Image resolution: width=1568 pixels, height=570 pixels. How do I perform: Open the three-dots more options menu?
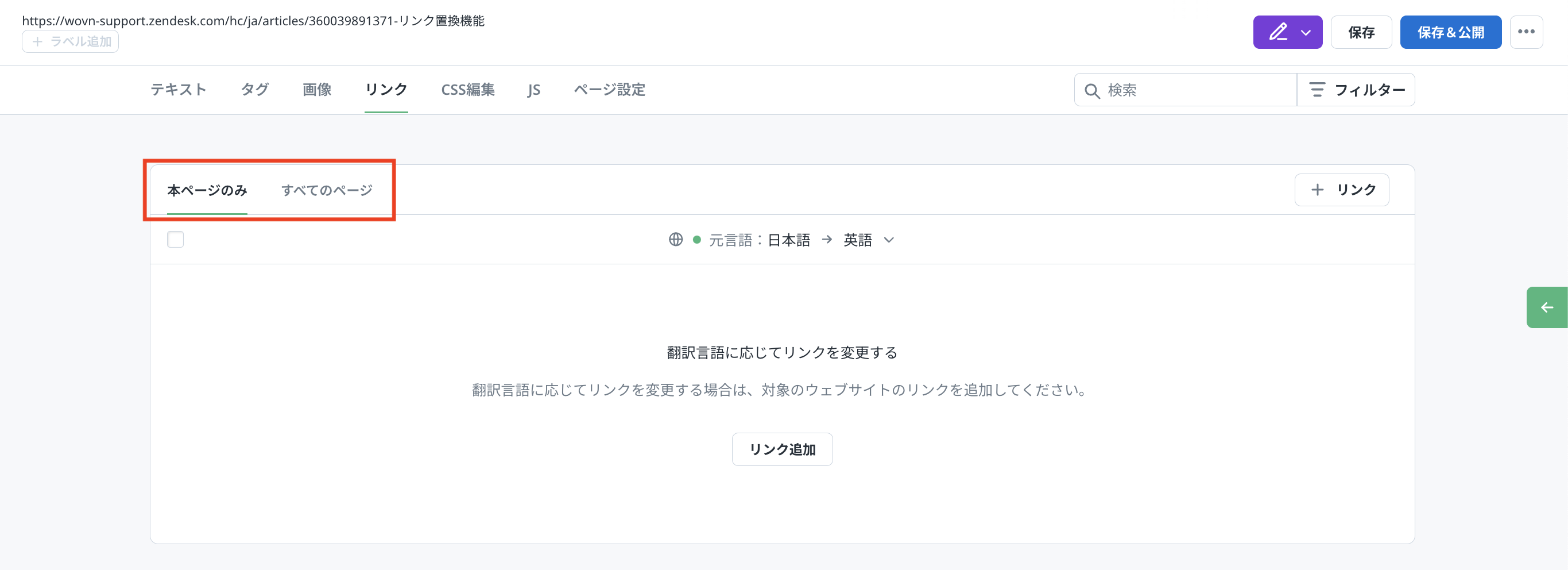point(1526,32)
